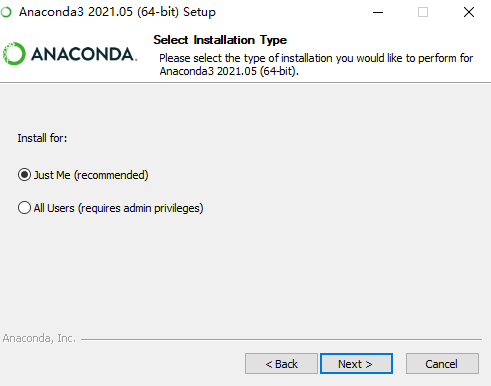This screenshot has width=491, height=386.
Task: Click the "requires admin privileges" text
Action: click(x=141, y=208)
